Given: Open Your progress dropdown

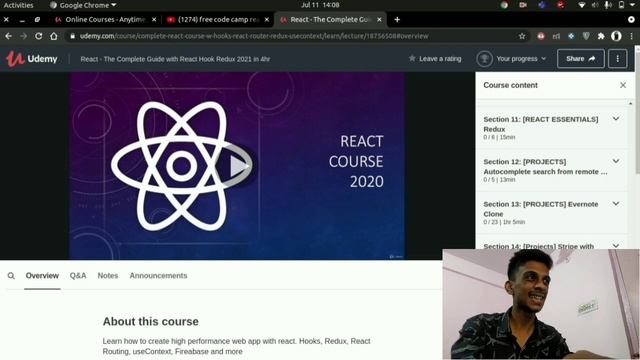Looking at the screenshot, I should coord(511,59).
